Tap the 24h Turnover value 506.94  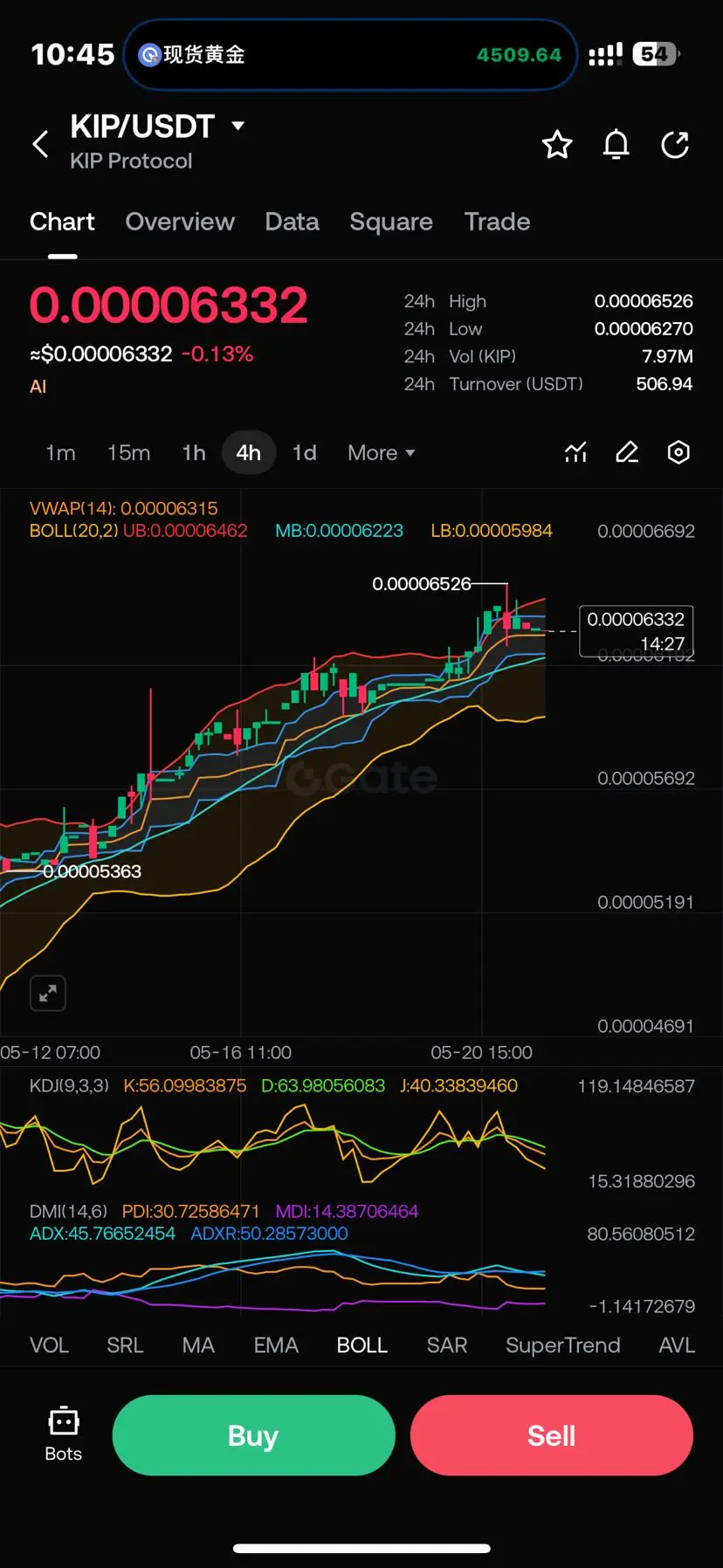pyautogui.click(x=664, y=384)
